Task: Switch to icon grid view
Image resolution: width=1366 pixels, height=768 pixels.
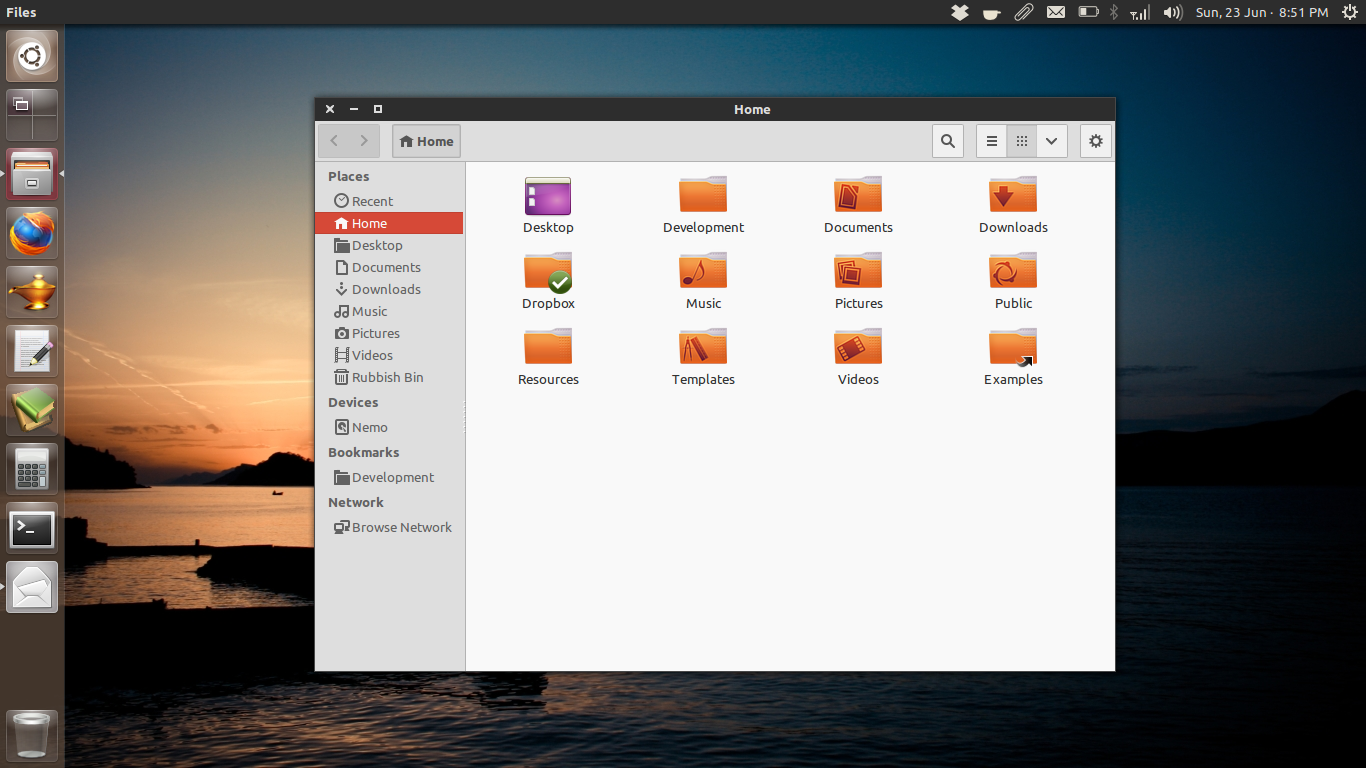Action: [x=1022, y=141]
